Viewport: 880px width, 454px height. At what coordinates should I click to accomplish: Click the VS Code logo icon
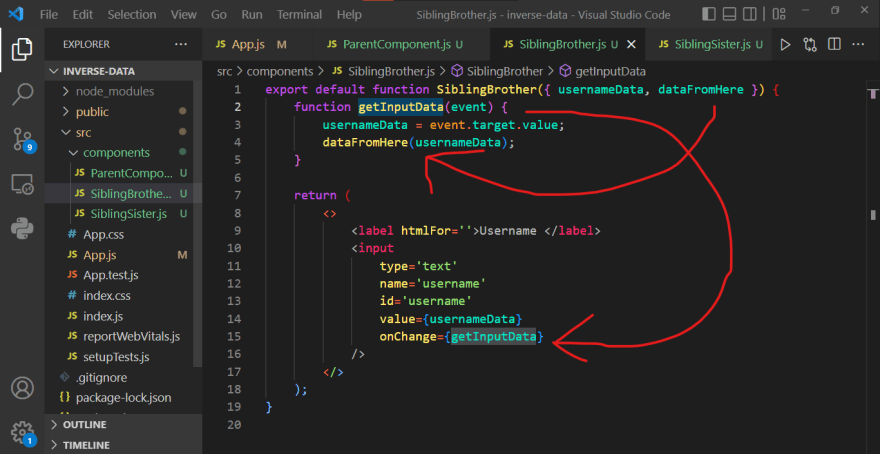[15, 14]
